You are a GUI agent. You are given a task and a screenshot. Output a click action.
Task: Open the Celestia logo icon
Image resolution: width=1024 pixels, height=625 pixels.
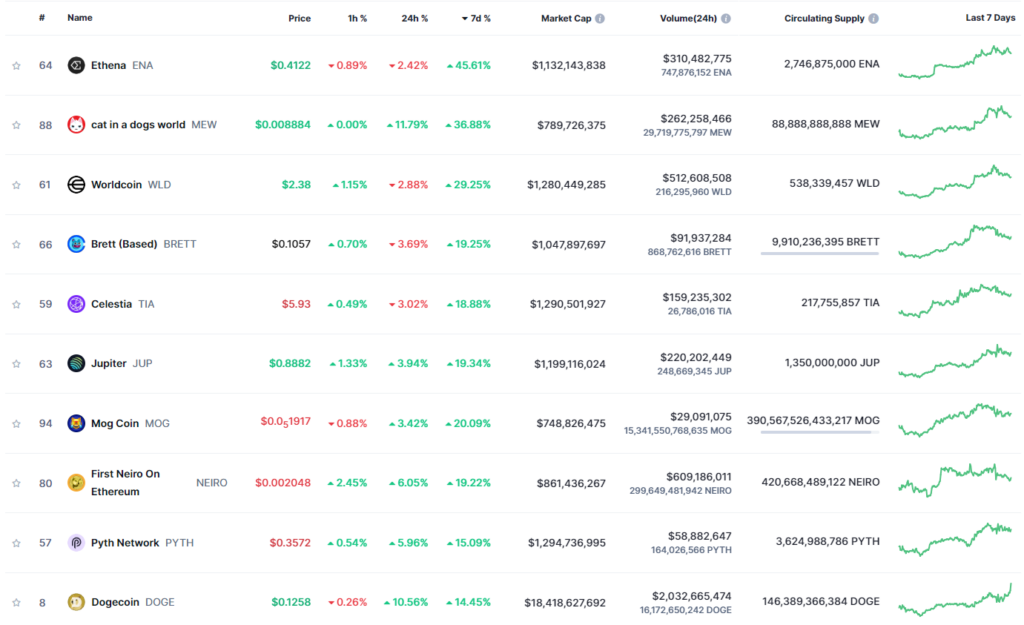[x=76, y=304]
